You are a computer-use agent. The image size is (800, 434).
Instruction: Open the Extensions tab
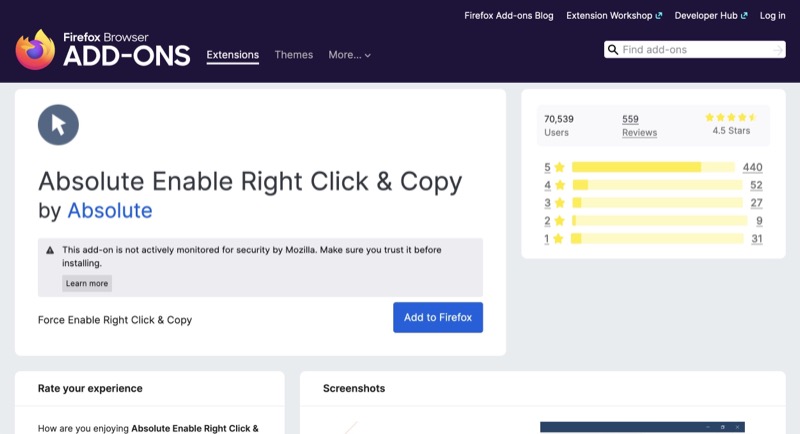click(x=233, y=55)
